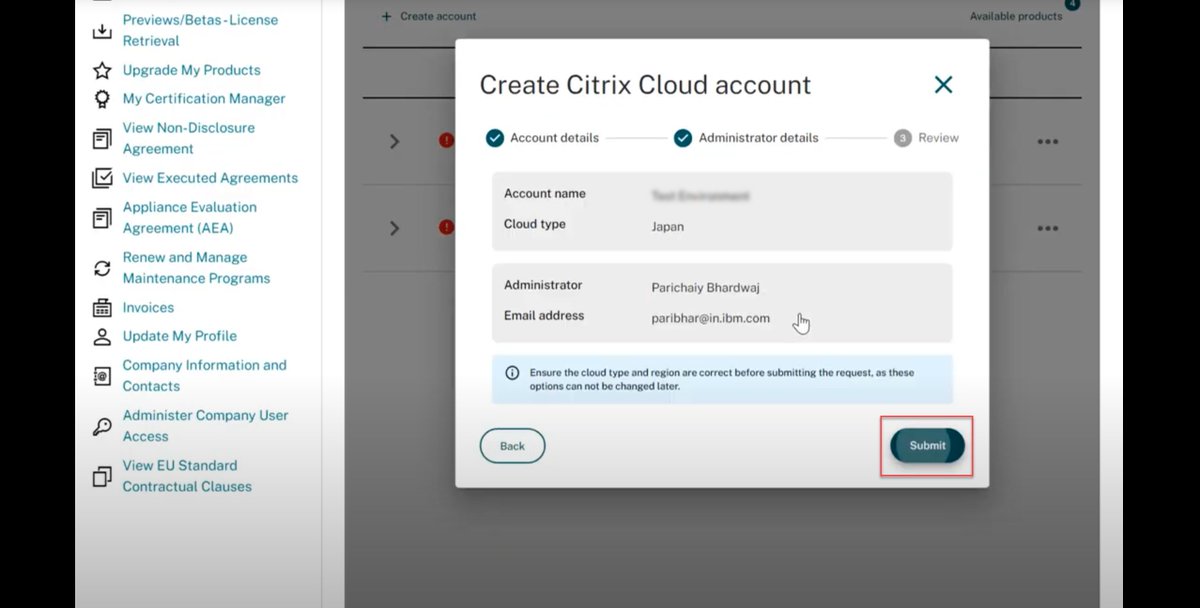Select the key icon beside Administer Company User Access

tap(102, 425)
